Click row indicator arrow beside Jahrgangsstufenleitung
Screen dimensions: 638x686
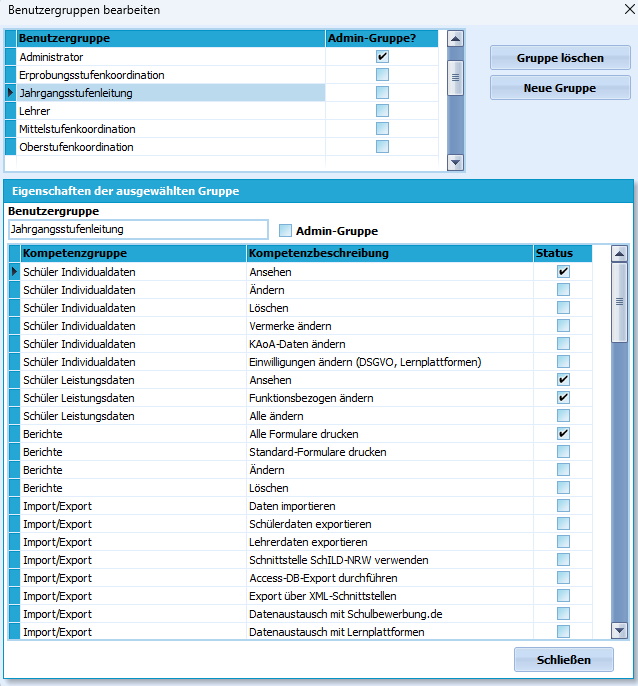(x=11, y=92)
